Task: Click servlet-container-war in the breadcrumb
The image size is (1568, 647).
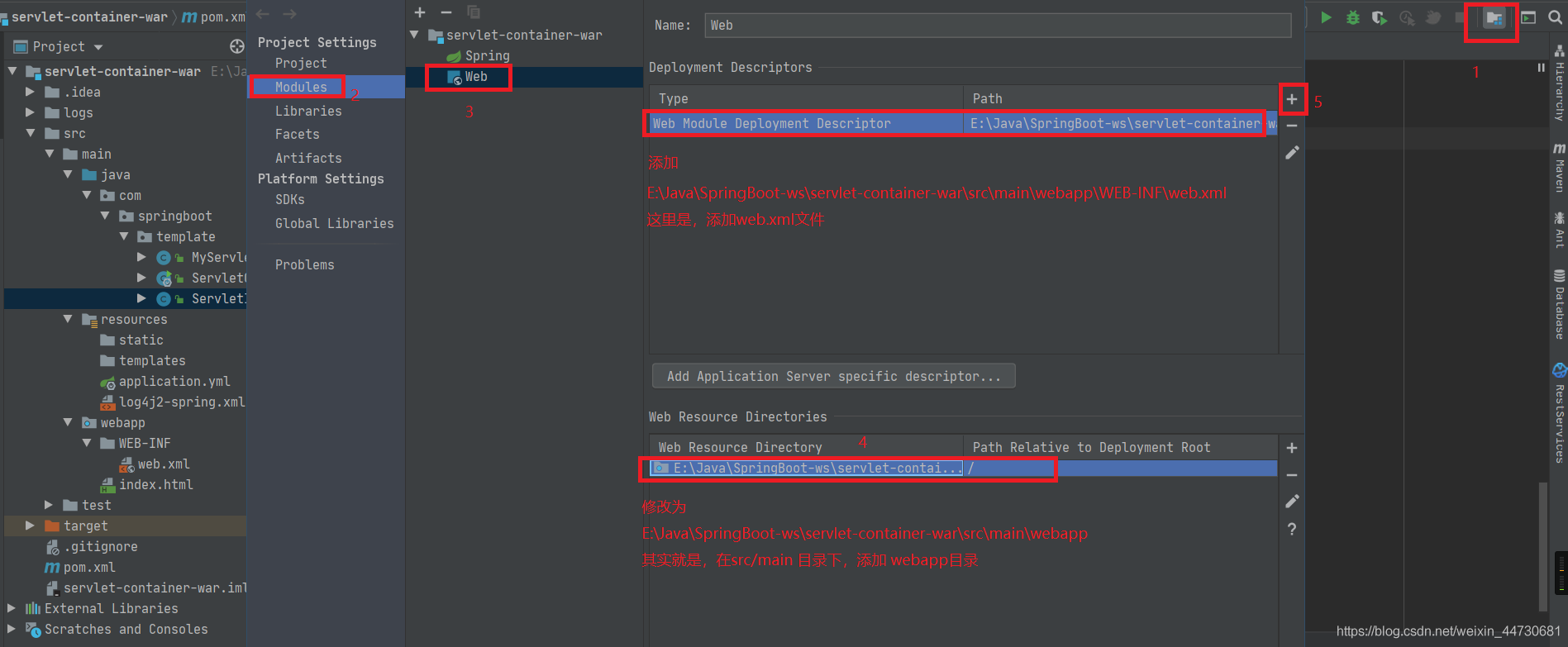Action: tap(89, 17)
